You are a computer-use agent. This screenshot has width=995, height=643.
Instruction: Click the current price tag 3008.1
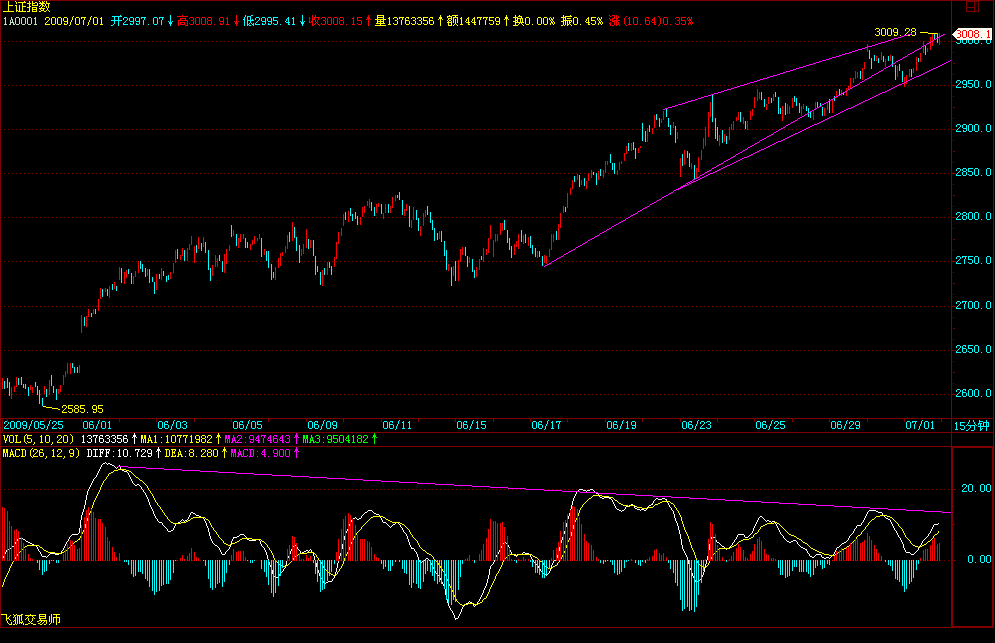(x=973, y=34)
